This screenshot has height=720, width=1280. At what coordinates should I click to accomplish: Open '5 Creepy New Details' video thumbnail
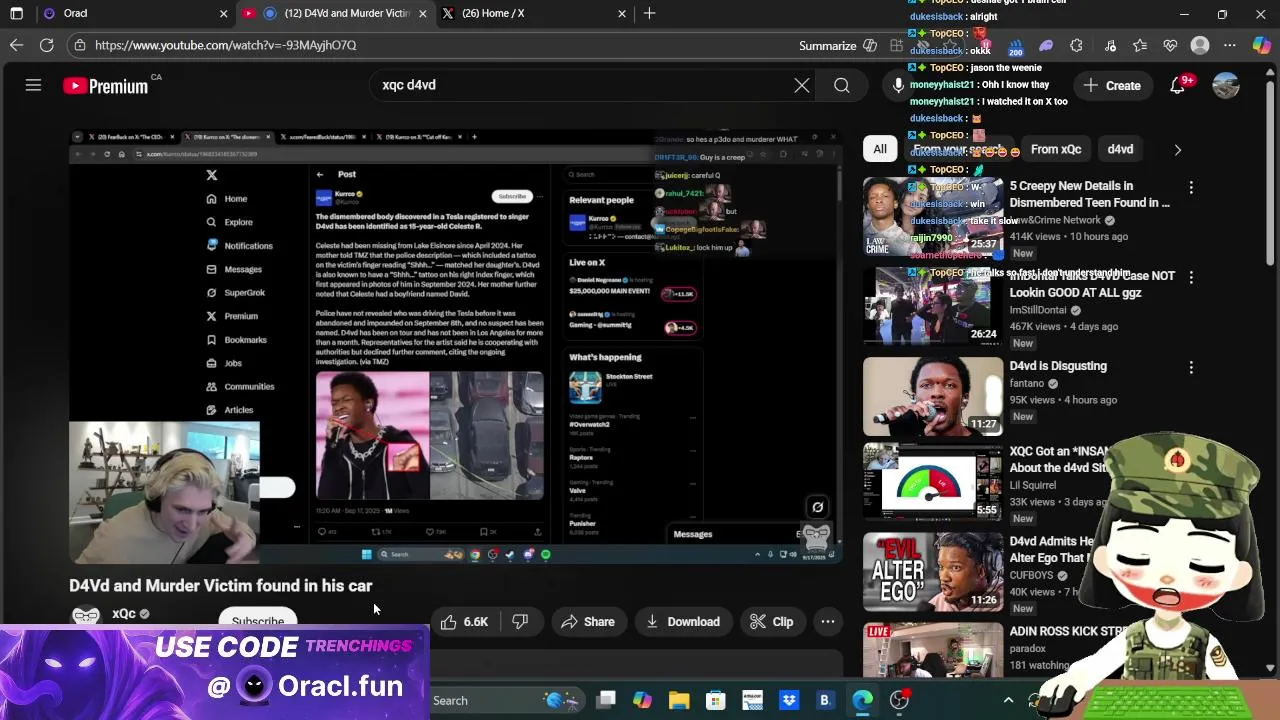tap(933, 216)
